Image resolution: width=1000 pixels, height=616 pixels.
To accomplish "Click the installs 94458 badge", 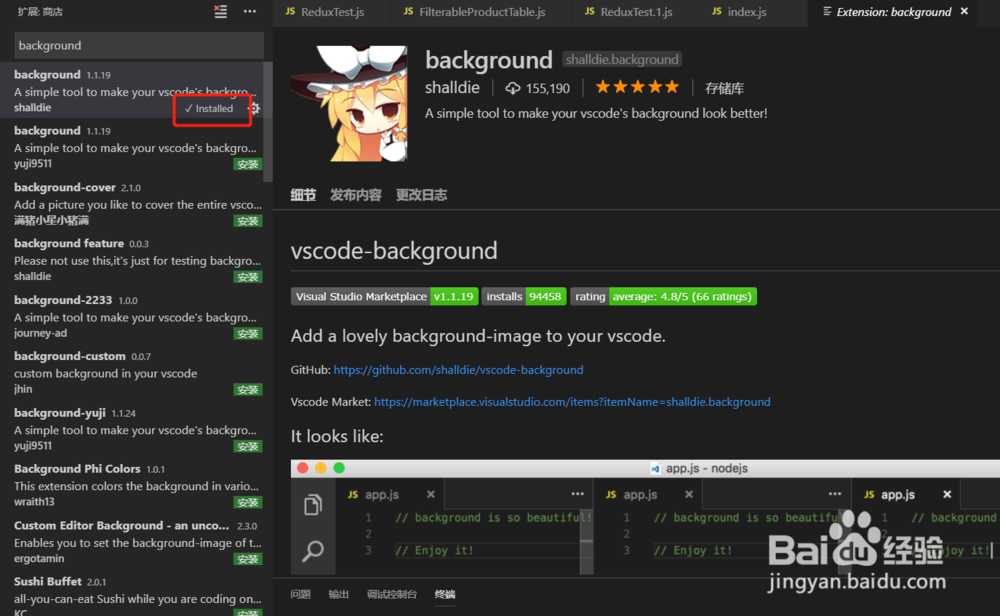I will coord(524,297).
